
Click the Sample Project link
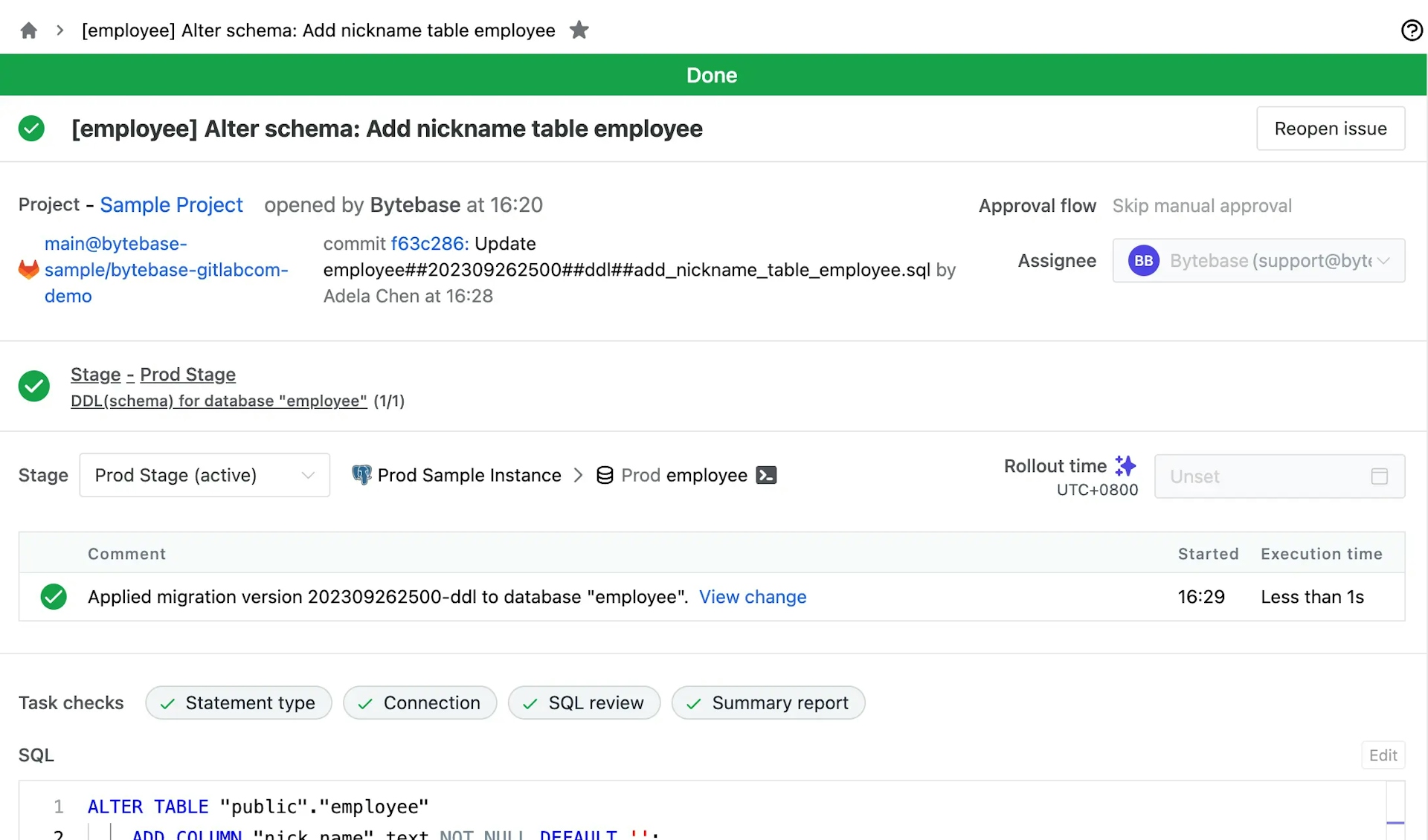(x=171, y=205)
